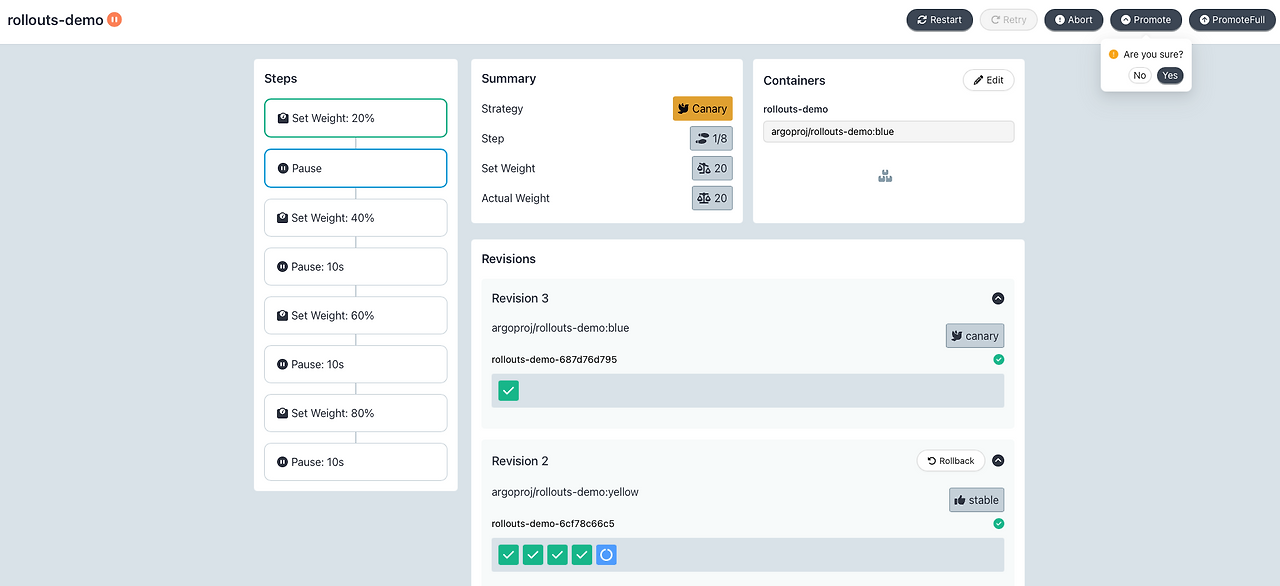Select the Set Weight: 60% step
The height and width of the screenshot is (586, 1280).
pos(355,315)
